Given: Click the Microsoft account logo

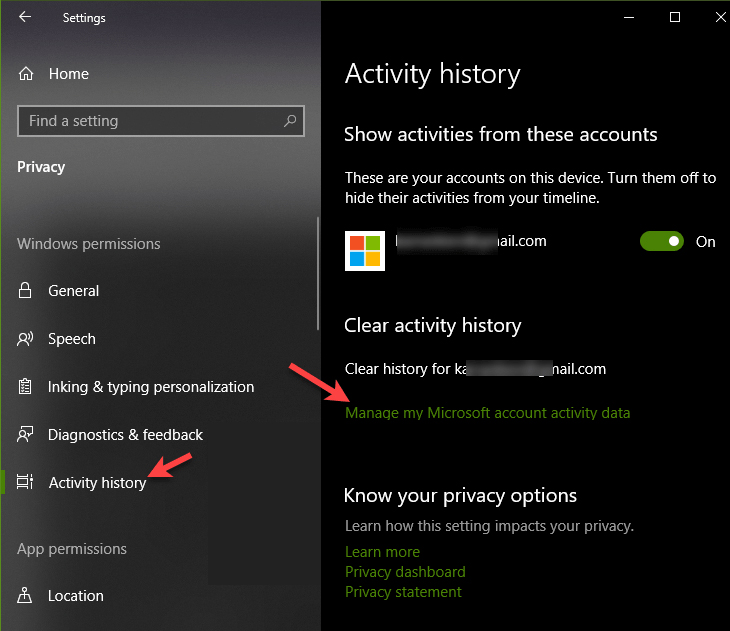Looking at the screenshot, I should coord(365,250).
